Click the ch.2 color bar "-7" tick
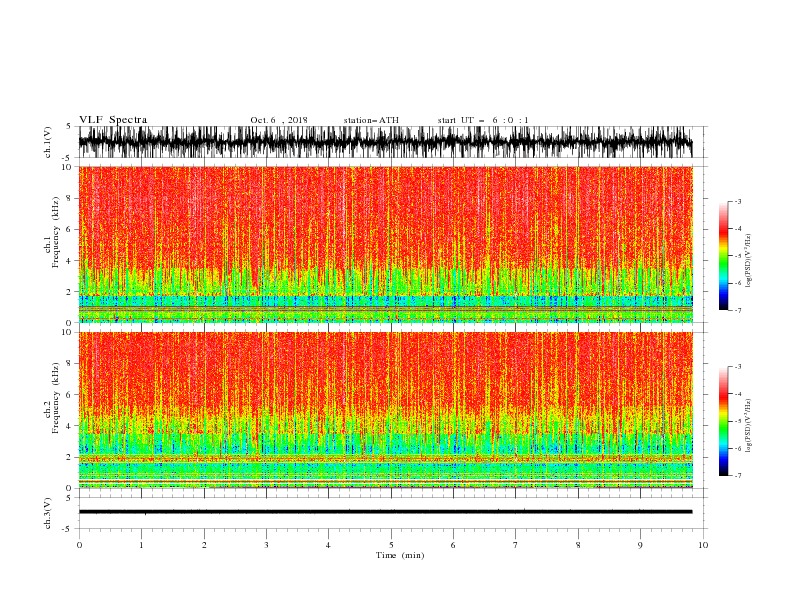The height and width of the screenshot is (612, 792). [x=738, y=475]
